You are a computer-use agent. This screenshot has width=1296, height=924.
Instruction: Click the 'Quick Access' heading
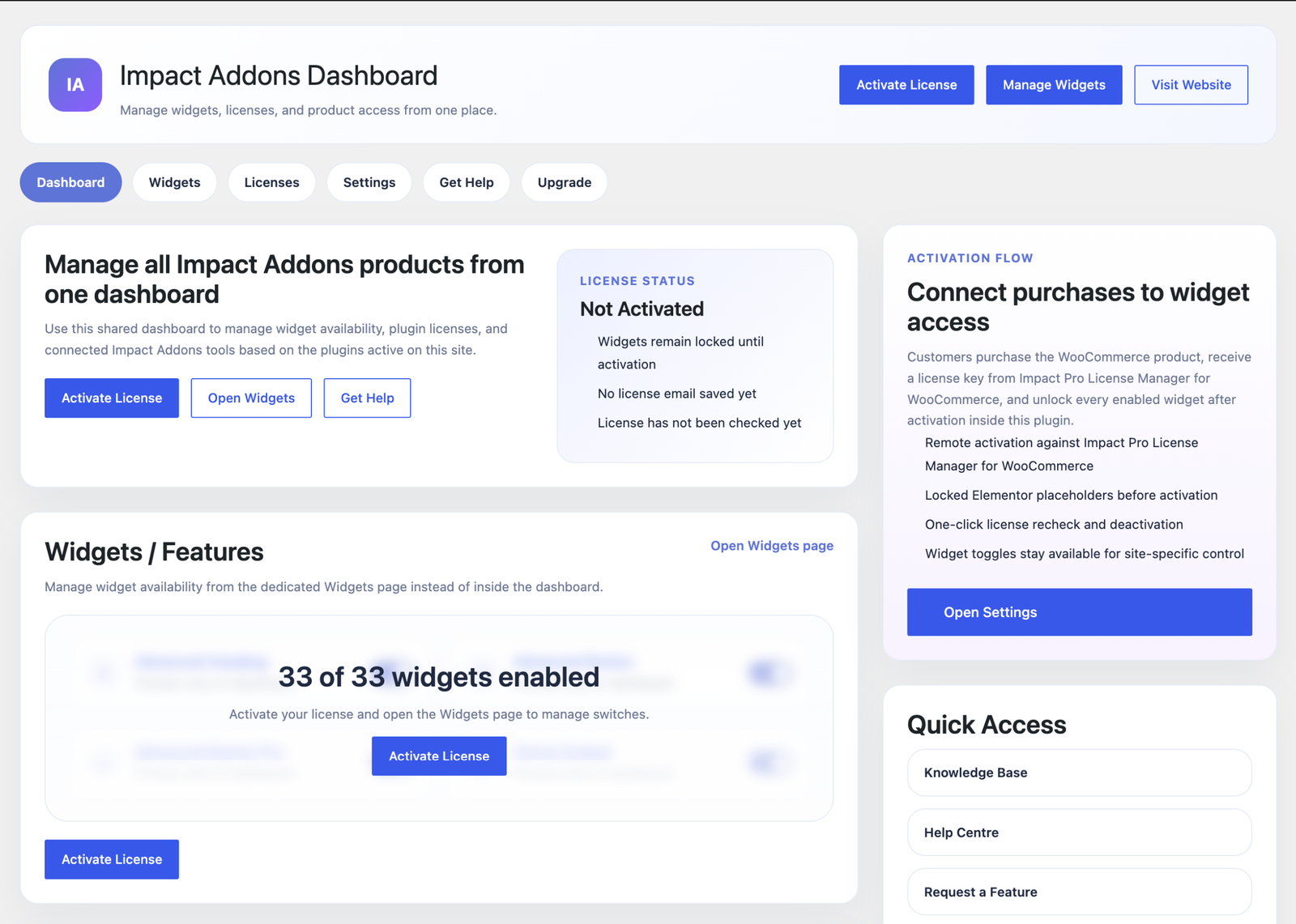986,725
